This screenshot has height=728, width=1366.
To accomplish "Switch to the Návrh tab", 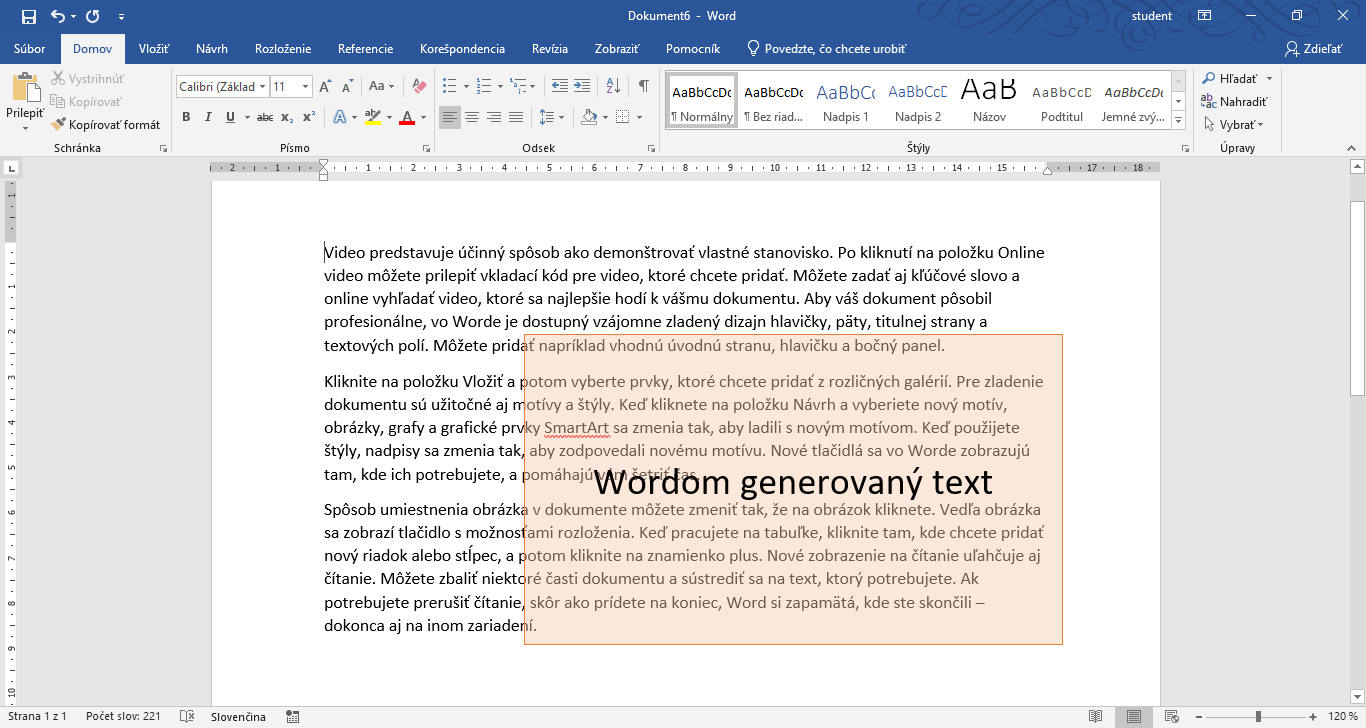I will pos(212,49).
